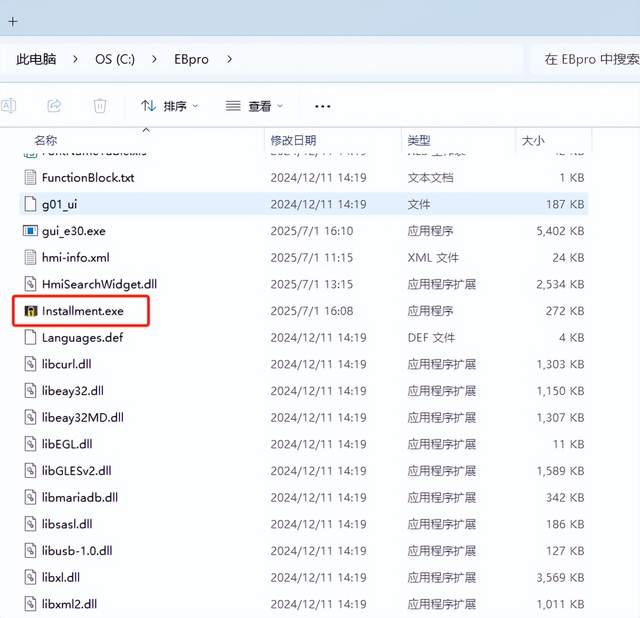Click the share icon in the toolbar
640x618 pixels.
pyautogui.click(x=54, y=105)
